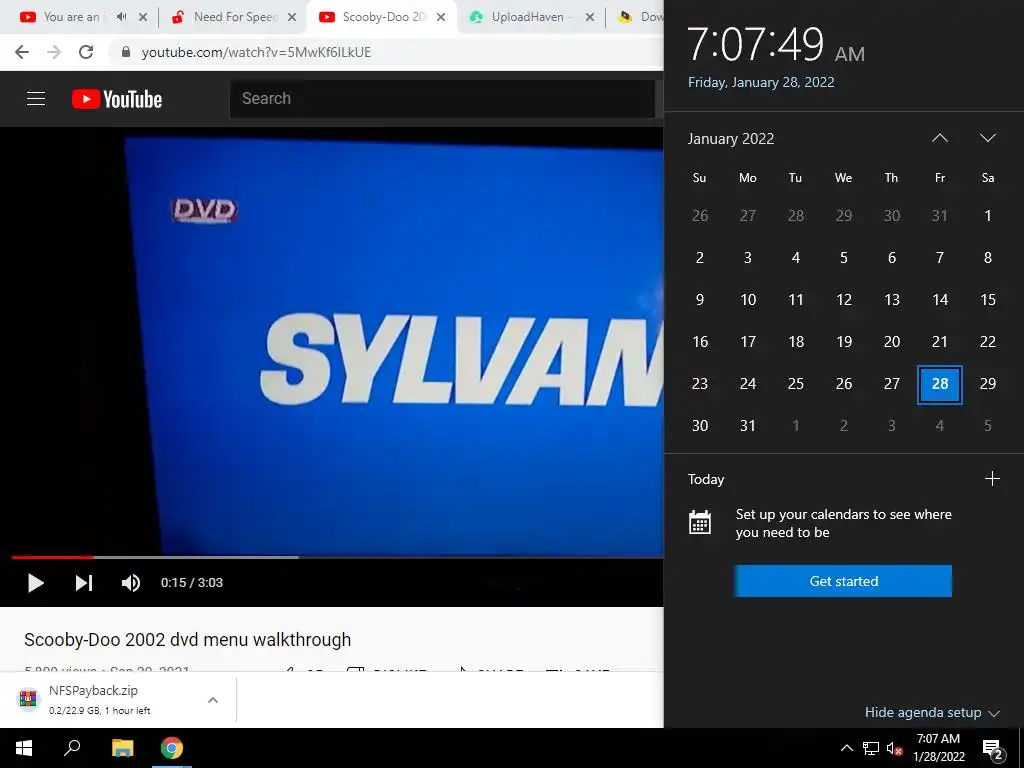
Task: Reload the current page
Action: click(x=86, y=52)
